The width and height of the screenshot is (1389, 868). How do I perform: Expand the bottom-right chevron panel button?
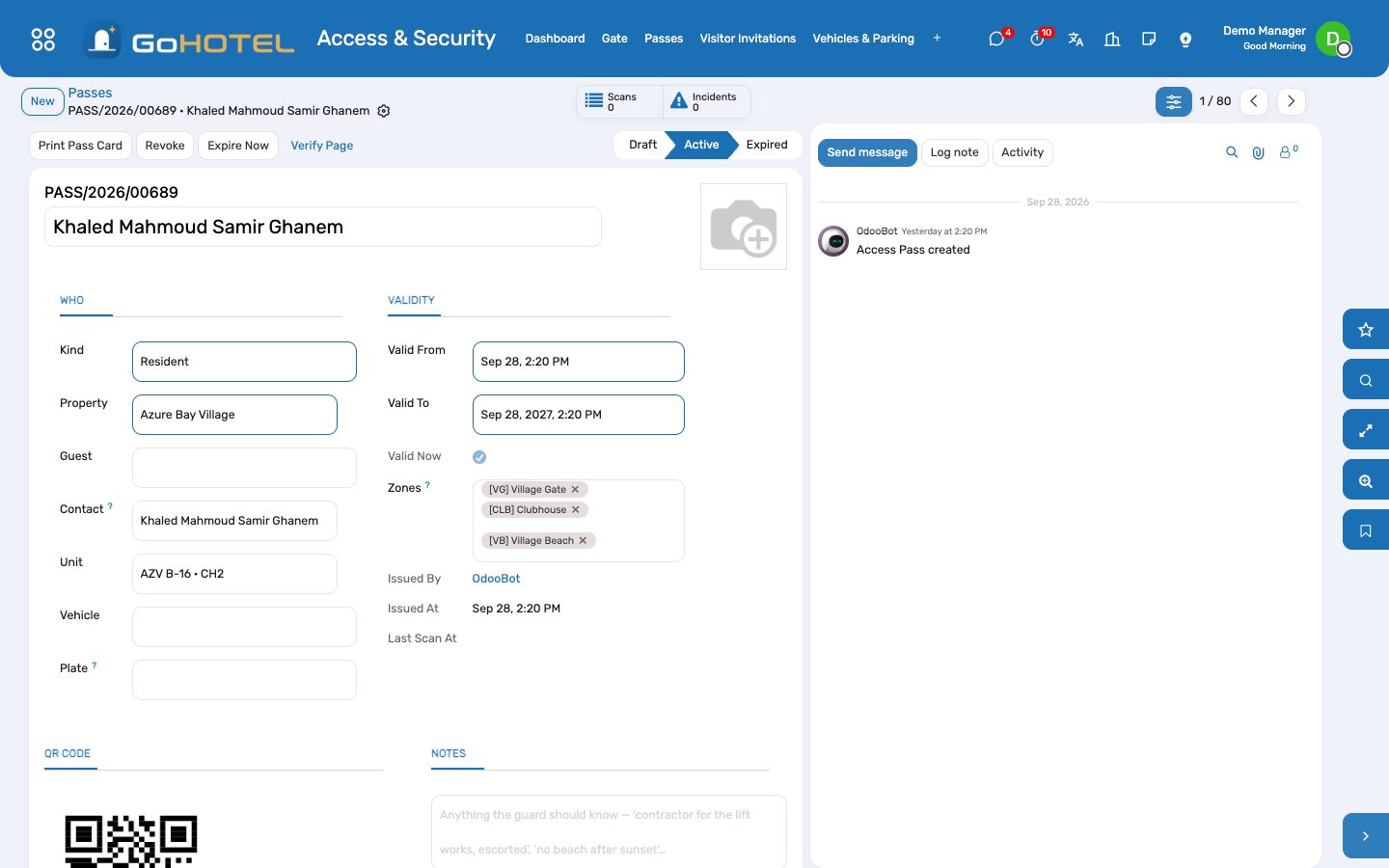pos(1366,836)
